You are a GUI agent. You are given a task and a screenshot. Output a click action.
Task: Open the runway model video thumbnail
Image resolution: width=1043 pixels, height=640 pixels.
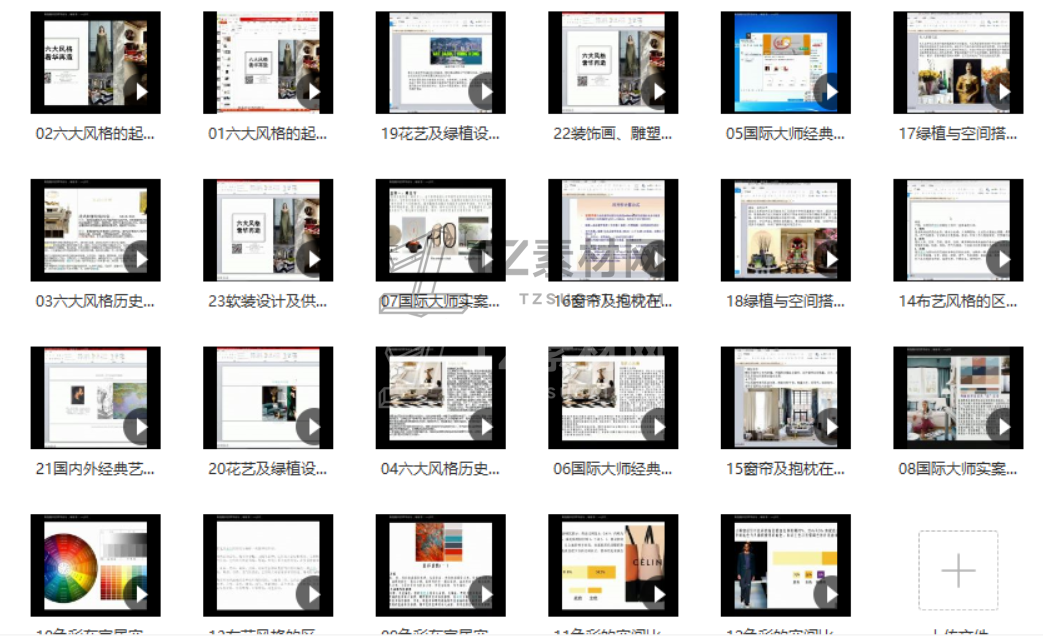click(786, 565)
